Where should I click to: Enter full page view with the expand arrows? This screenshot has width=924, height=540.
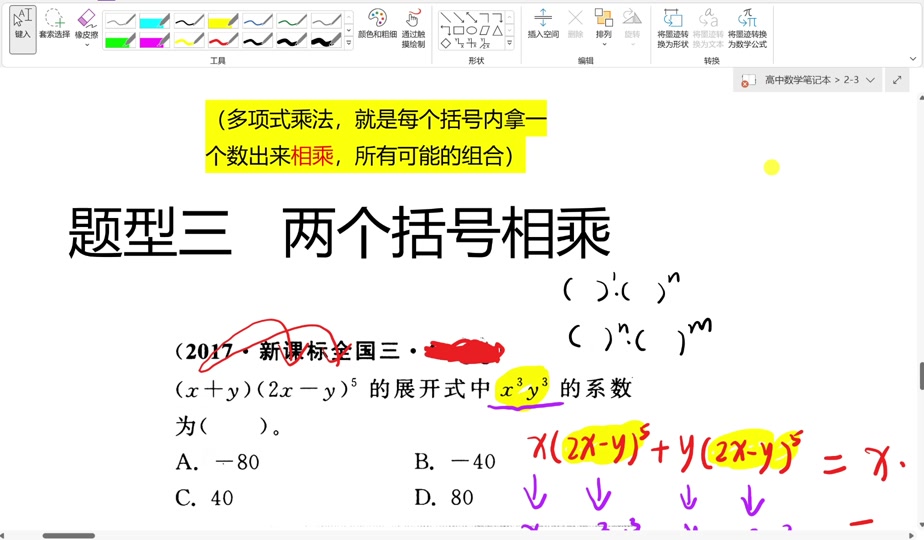(x=897, y=80)
